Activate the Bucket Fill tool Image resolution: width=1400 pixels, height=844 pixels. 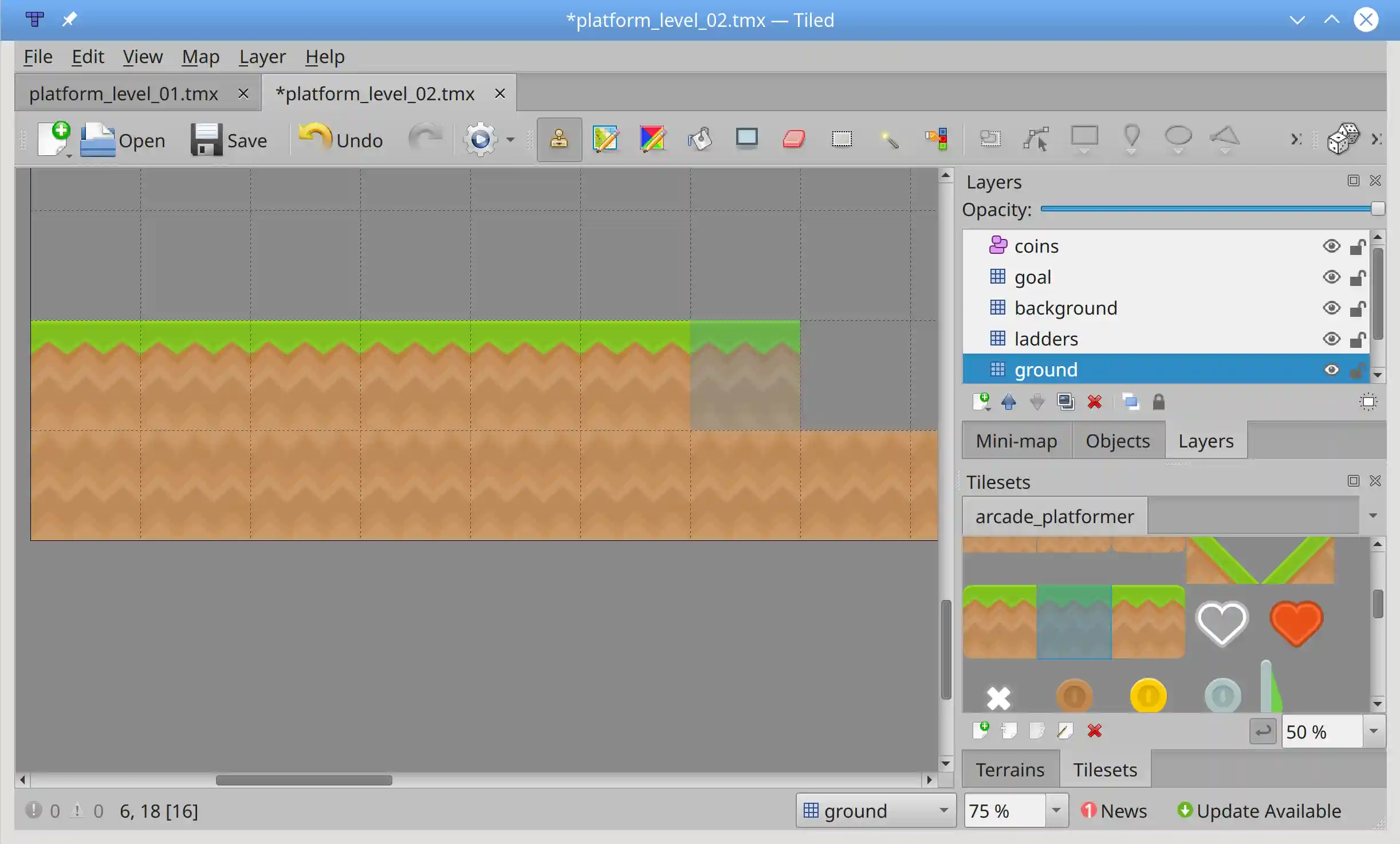point(700,139)
